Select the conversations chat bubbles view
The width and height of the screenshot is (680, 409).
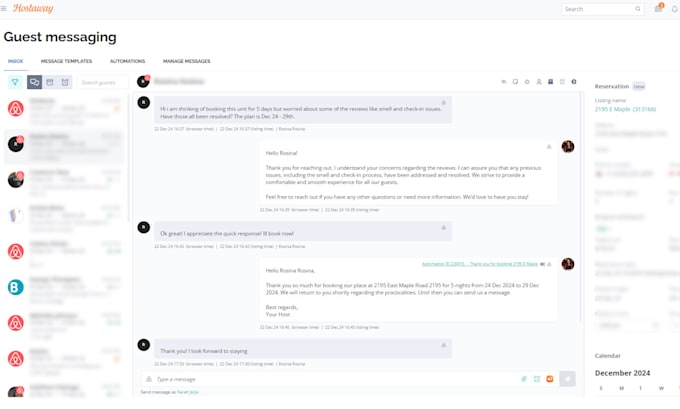(x=34, y=82)
